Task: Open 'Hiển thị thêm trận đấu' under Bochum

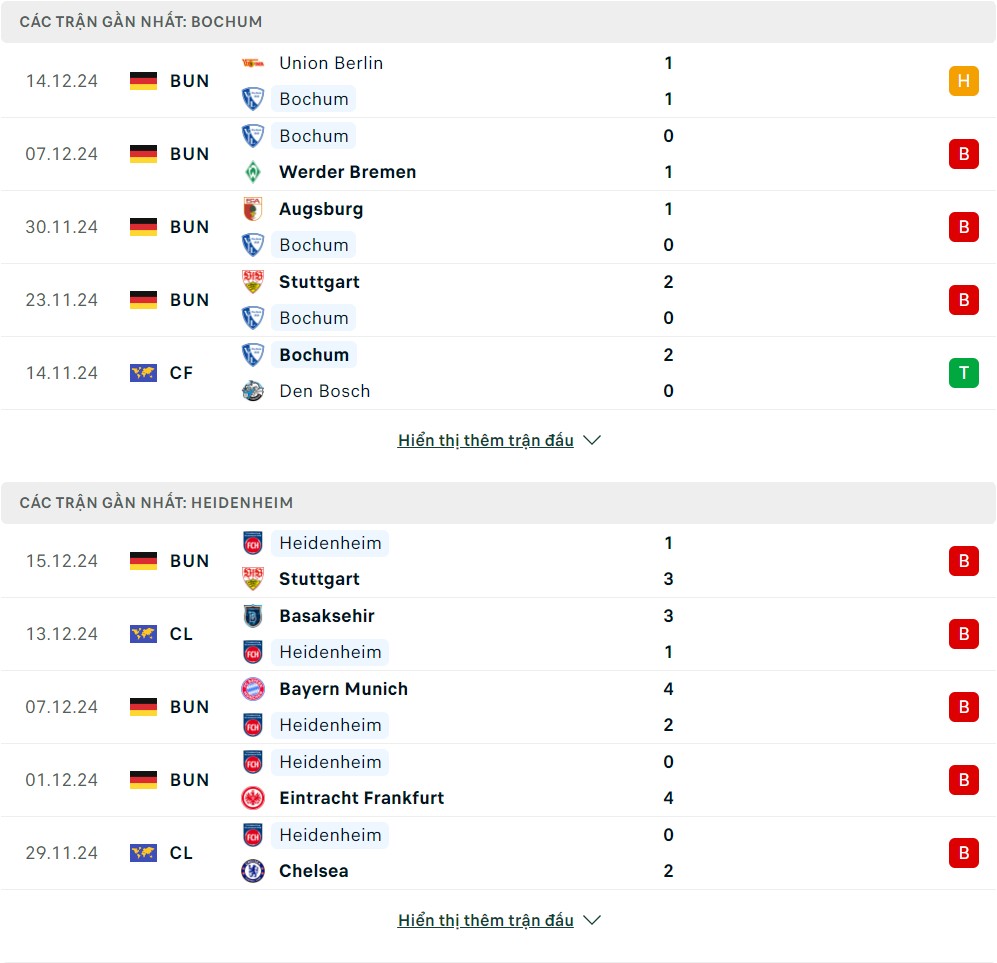Action: pyautogui.click(x=486, y=440)
